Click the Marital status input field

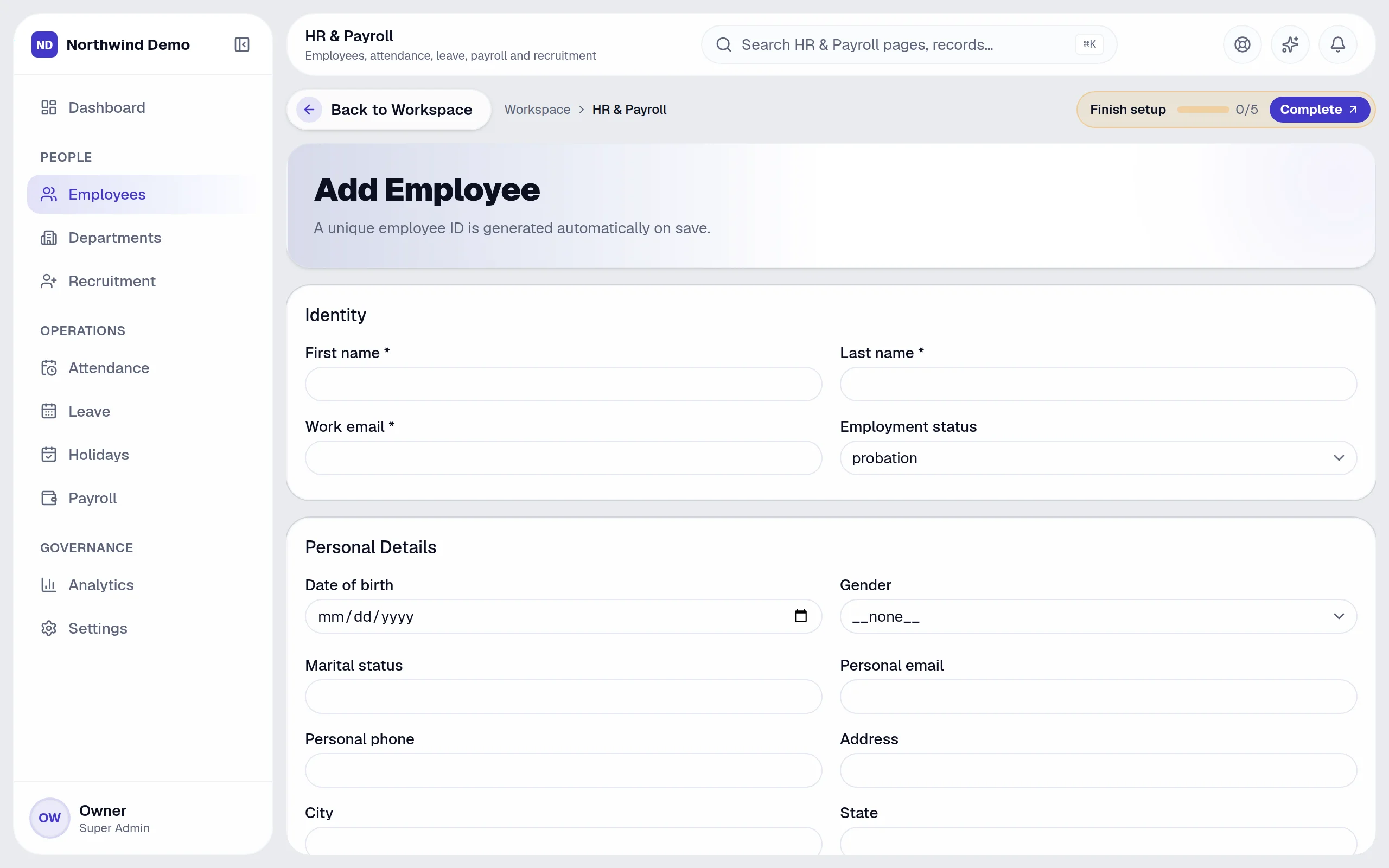[563, 697]
